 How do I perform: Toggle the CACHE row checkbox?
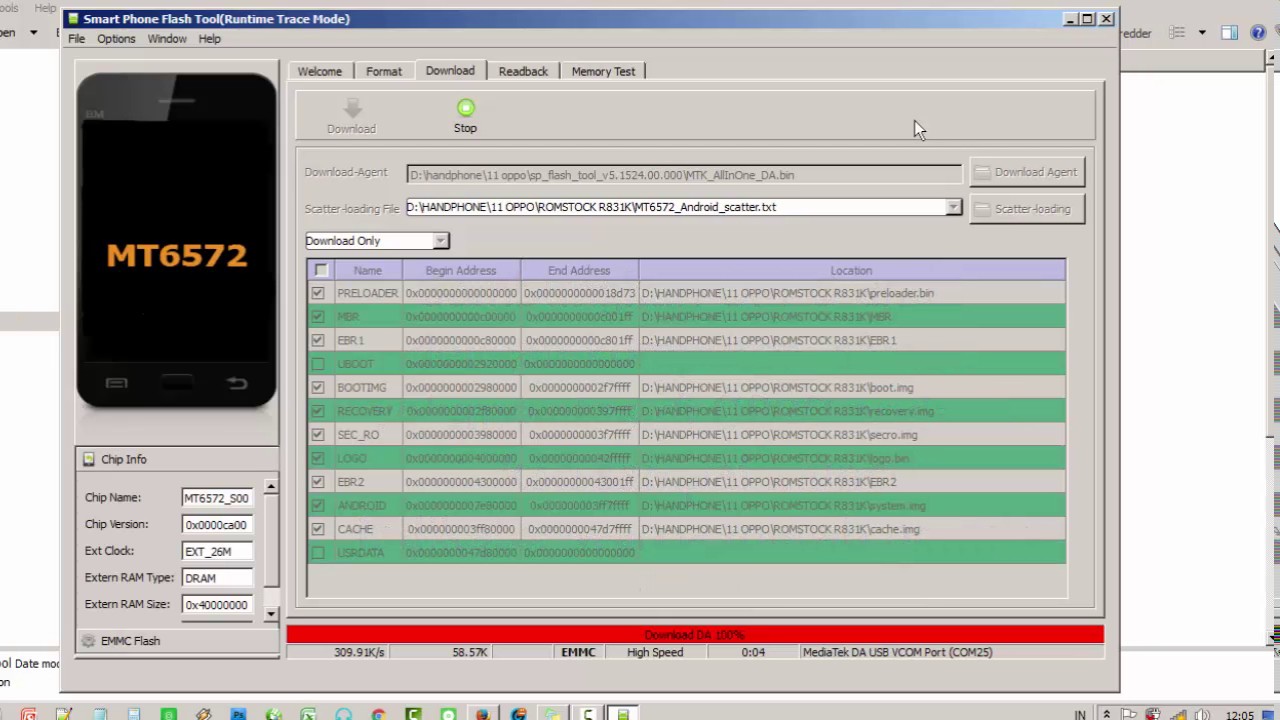coord(318,529)
